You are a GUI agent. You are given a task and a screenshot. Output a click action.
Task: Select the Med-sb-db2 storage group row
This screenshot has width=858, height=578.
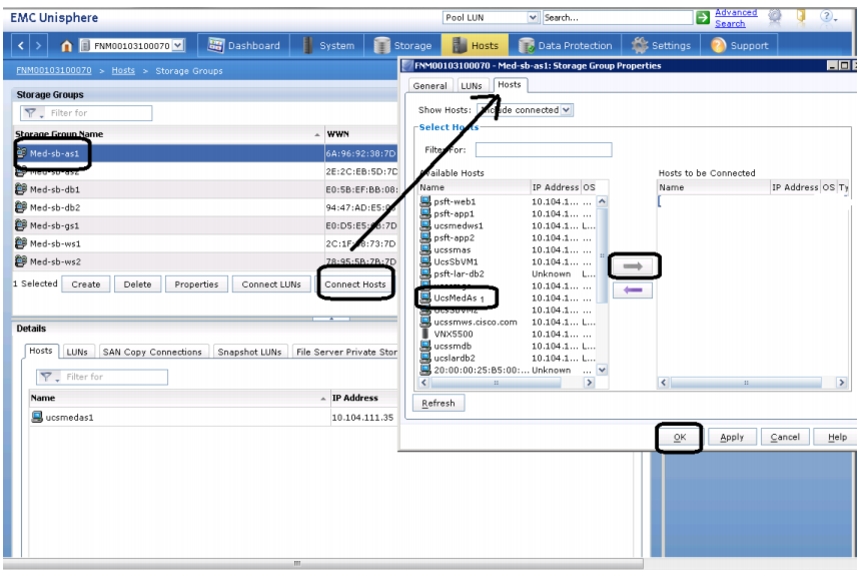click(206, 207)
